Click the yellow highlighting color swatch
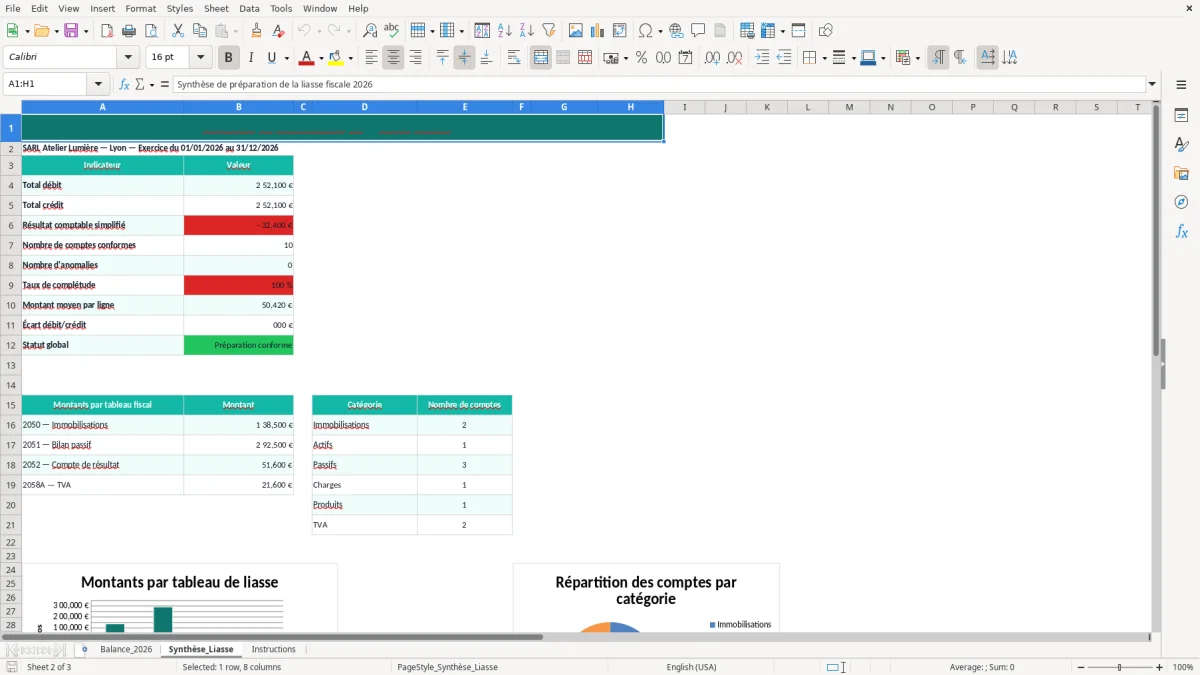Screen dimensions: 1200x675 point(336,58)
